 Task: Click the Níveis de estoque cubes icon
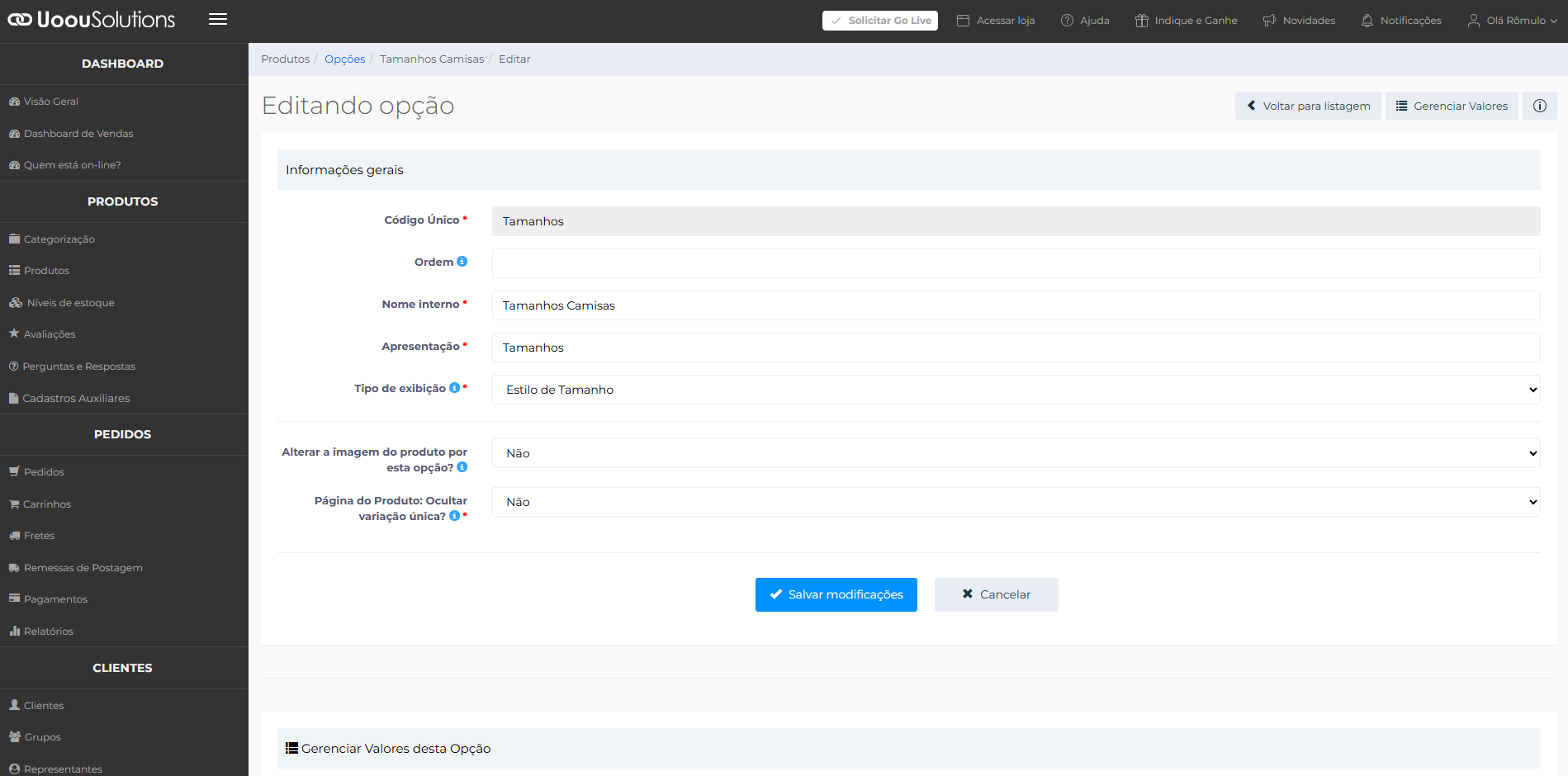click(x=16, y=303)
